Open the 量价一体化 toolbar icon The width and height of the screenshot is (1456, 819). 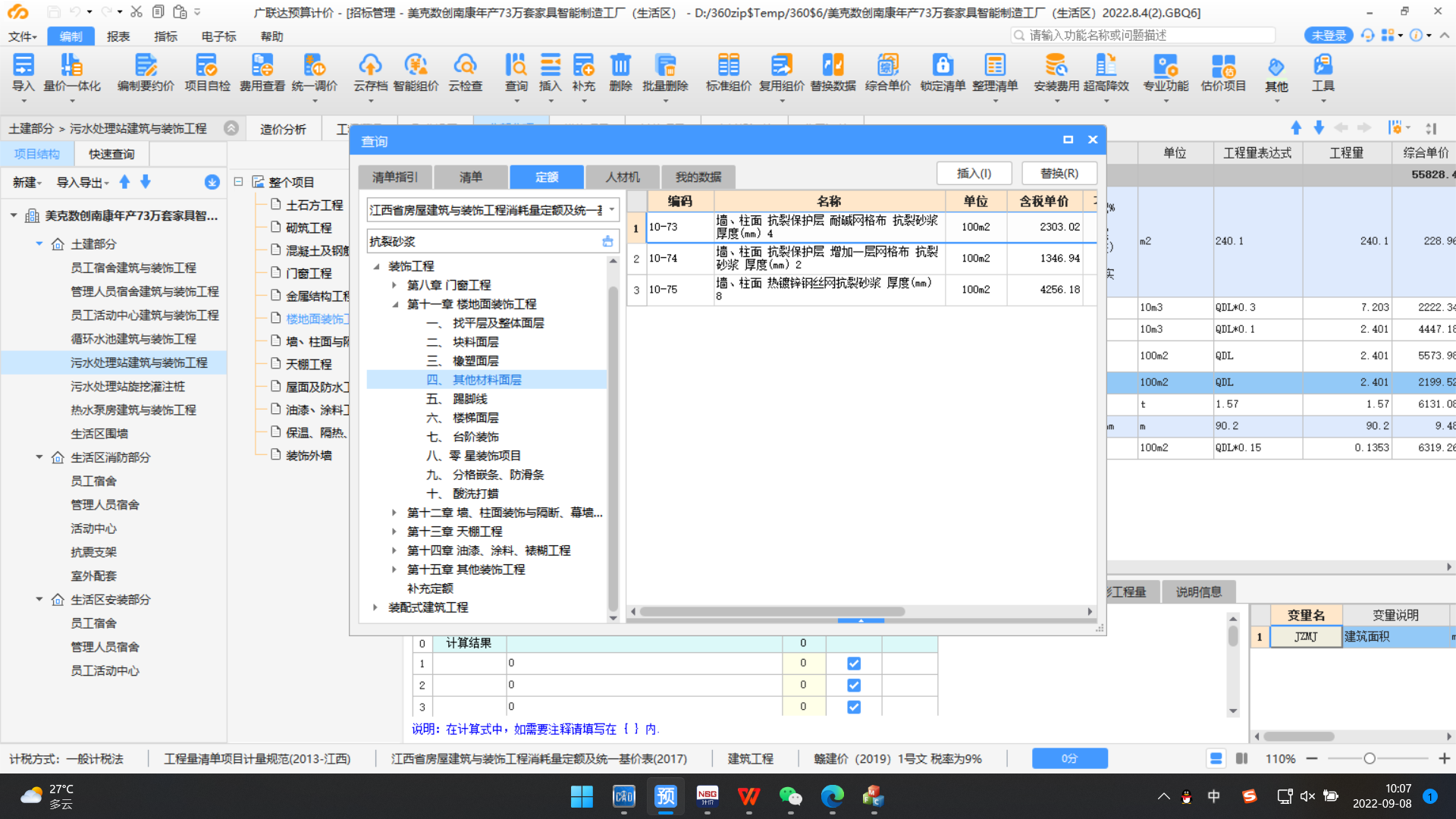coord(72,74)
